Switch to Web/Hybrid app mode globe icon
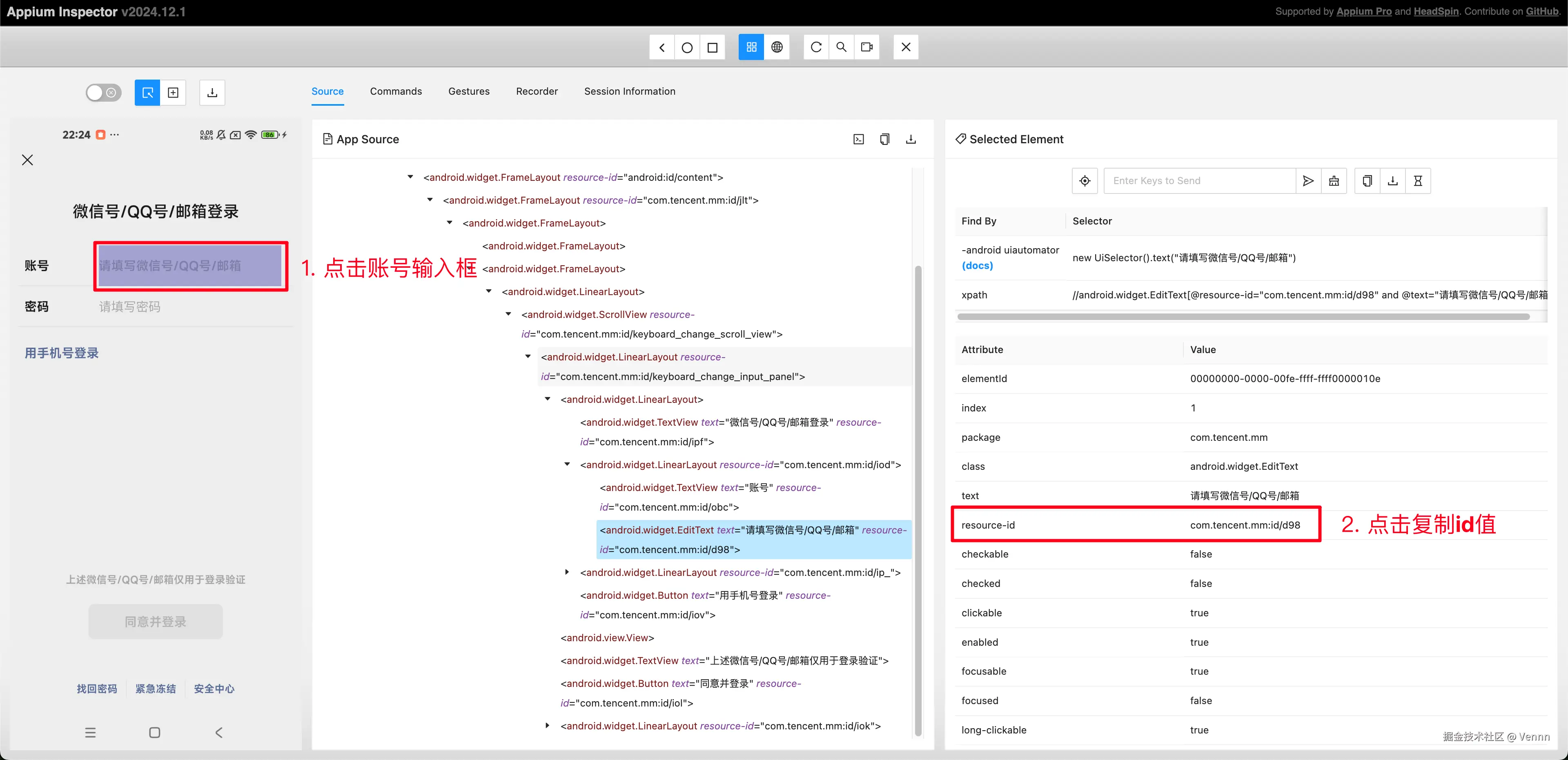This screenshot has height=760, width=1568. click(777, 47)
